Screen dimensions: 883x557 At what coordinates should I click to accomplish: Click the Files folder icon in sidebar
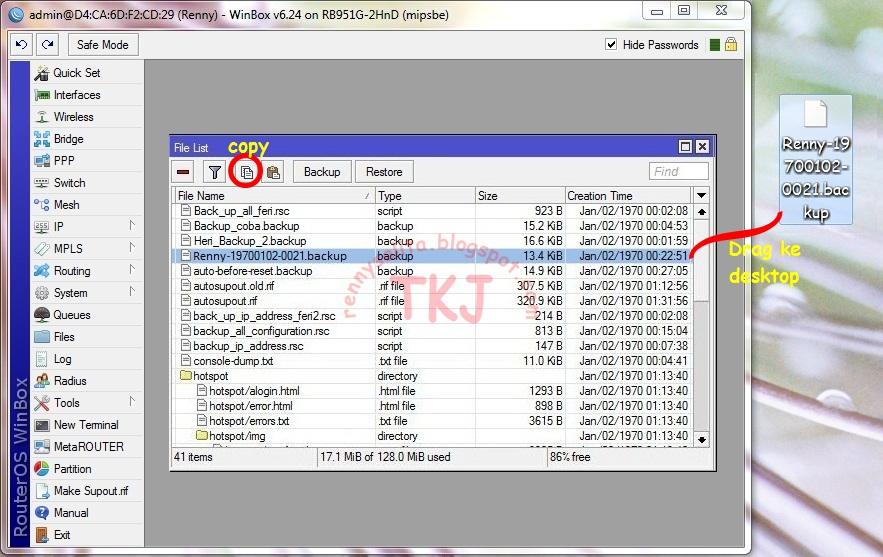[x=42, y=337]
